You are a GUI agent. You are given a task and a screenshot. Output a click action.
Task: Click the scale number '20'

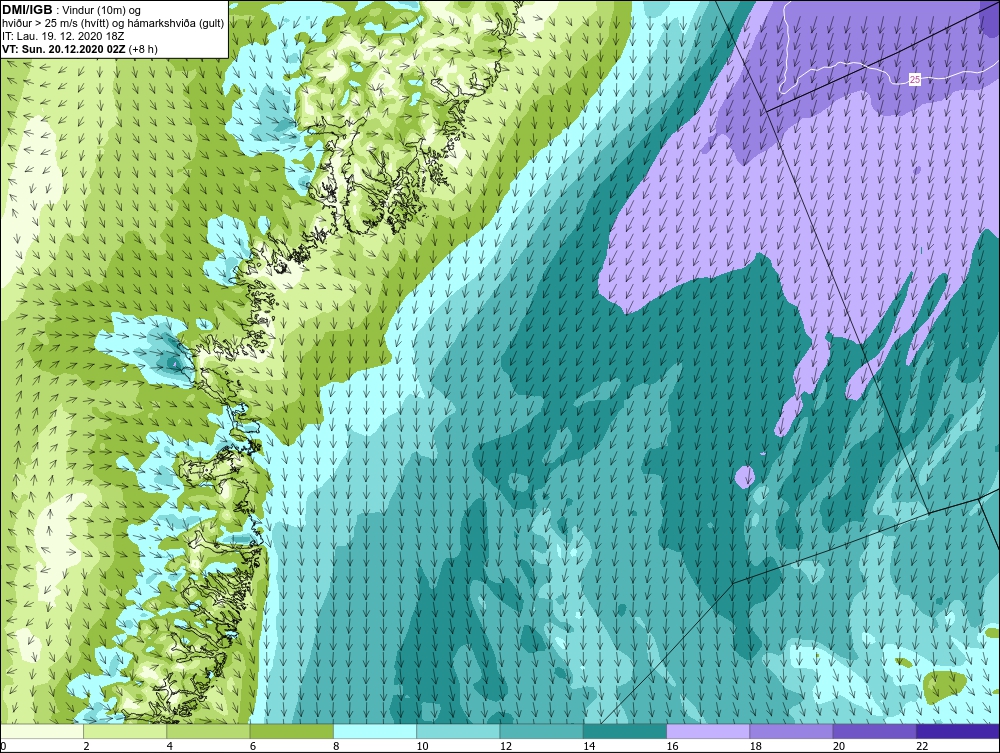click(839, 746)
